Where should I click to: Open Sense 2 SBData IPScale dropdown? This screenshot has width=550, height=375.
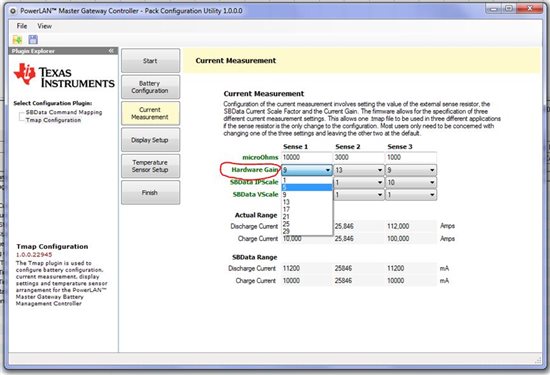click(x=358, y=182)
